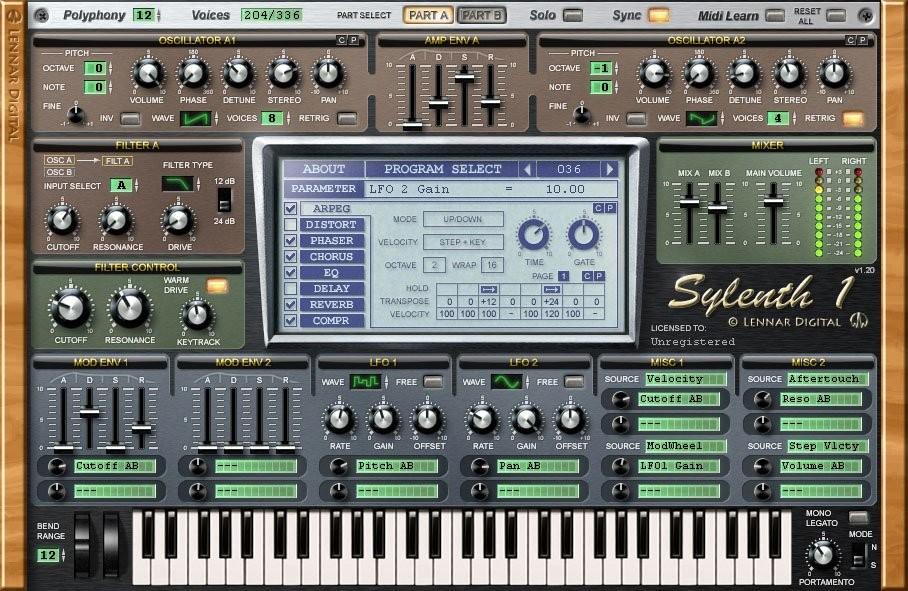The image size is (908, 591).
Task: Uncheck the REVERB effect checkbox
Action: click(x=290, y=304)
